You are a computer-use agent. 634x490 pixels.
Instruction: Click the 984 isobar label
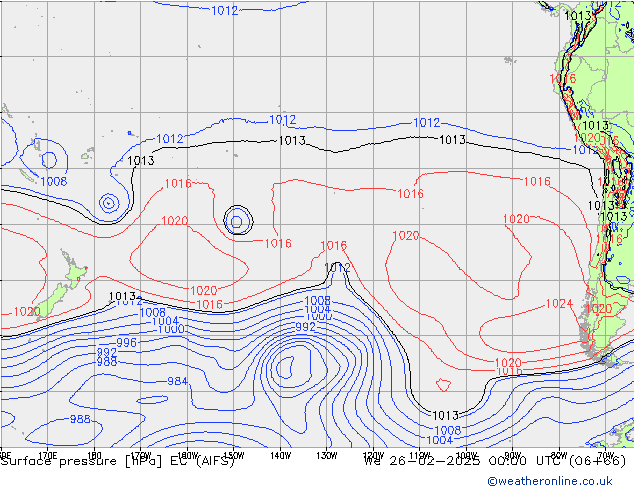pos(177,381)
